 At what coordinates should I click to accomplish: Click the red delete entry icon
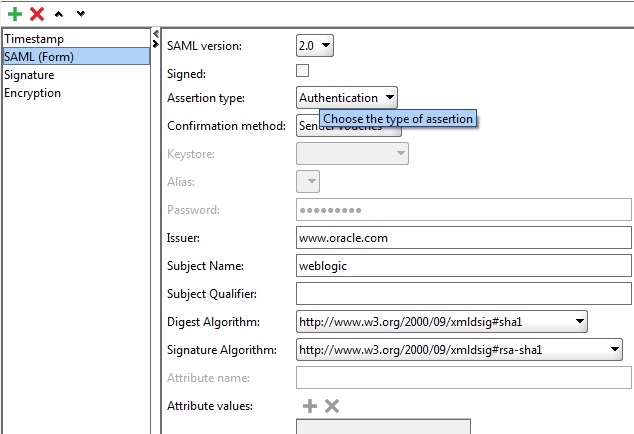click(37, 13)
